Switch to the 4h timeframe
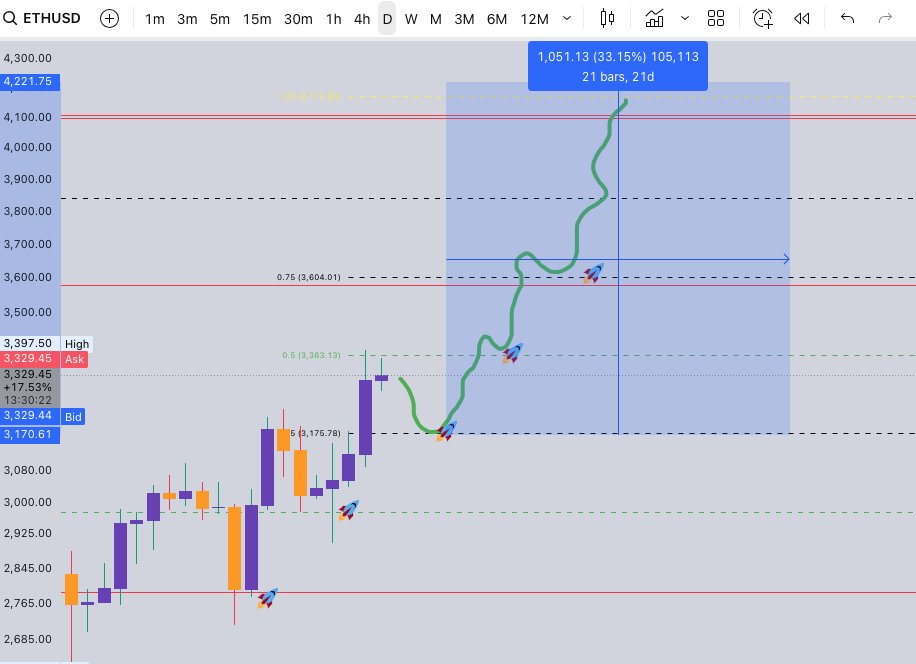The image size is (916, 664). point(362,19)
